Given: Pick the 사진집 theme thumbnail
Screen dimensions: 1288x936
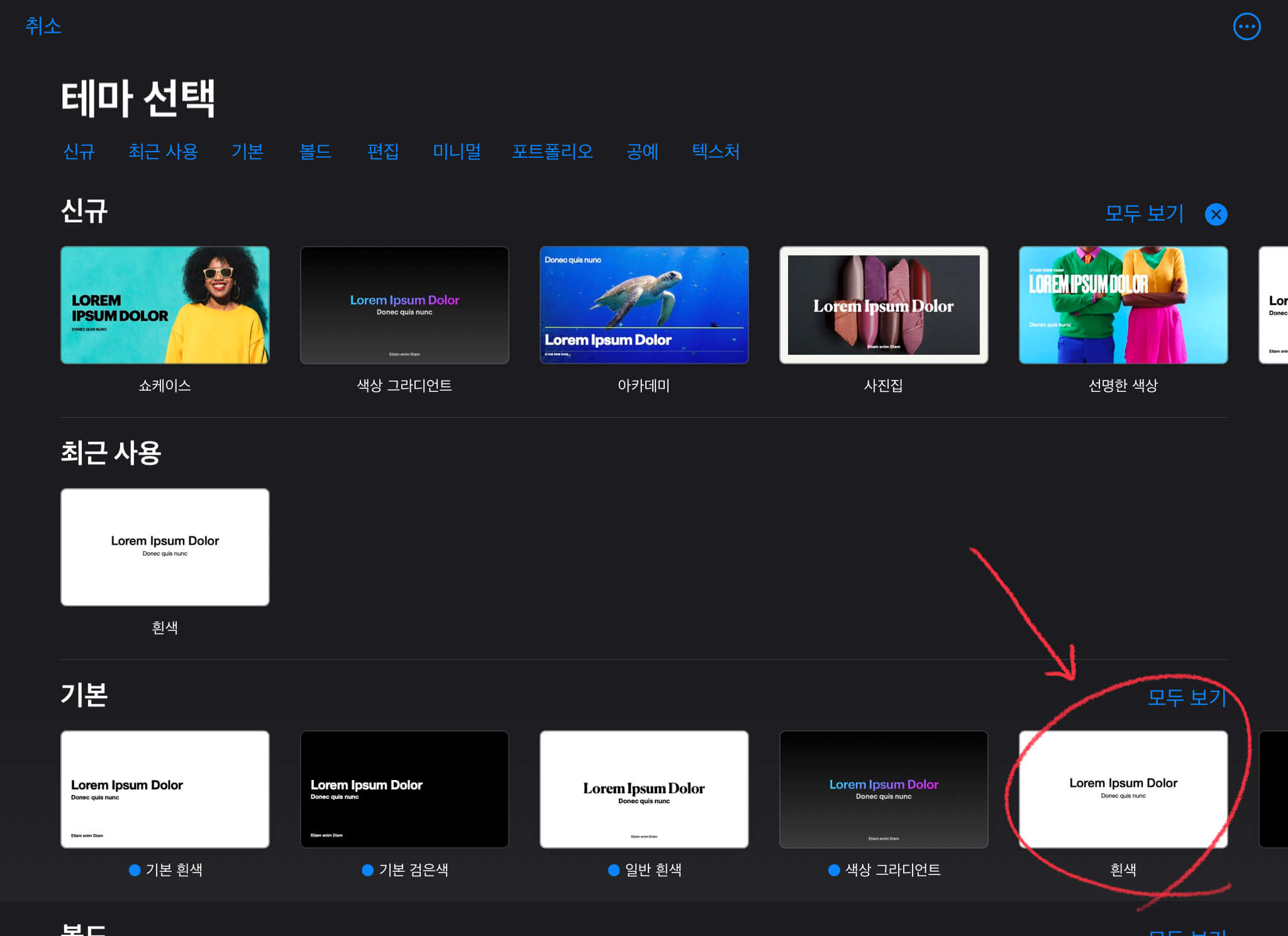Looking at the screenshot, I should click(884, 305).
